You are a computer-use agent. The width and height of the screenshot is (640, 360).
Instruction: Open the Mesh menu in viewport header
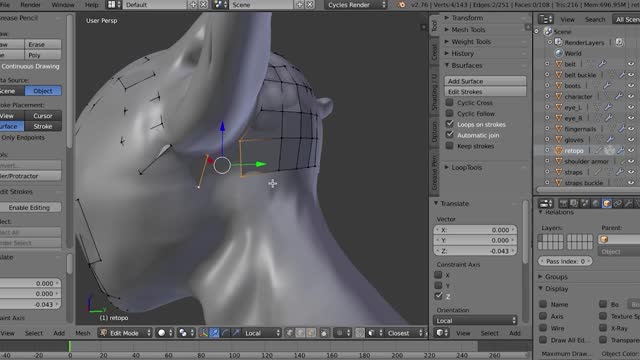coord(83,333)
